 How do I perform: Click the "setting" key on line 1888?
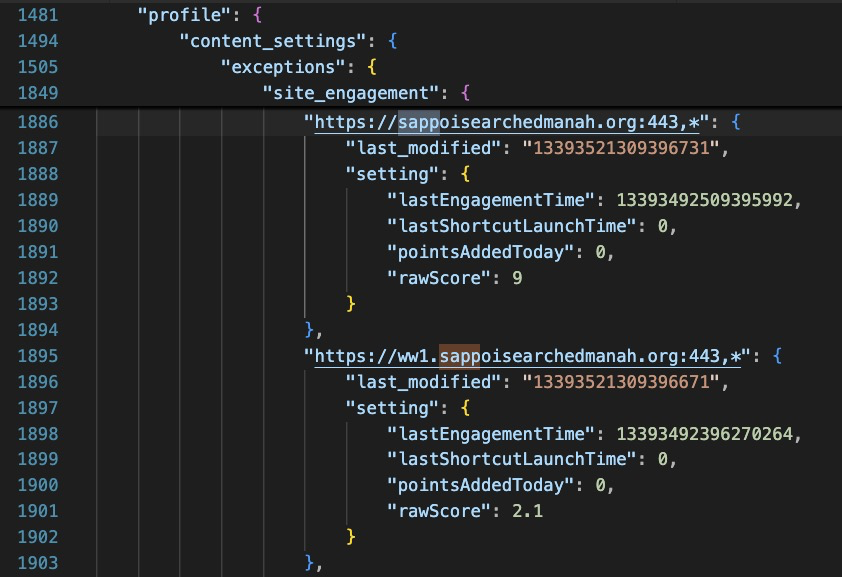point(393,174)
